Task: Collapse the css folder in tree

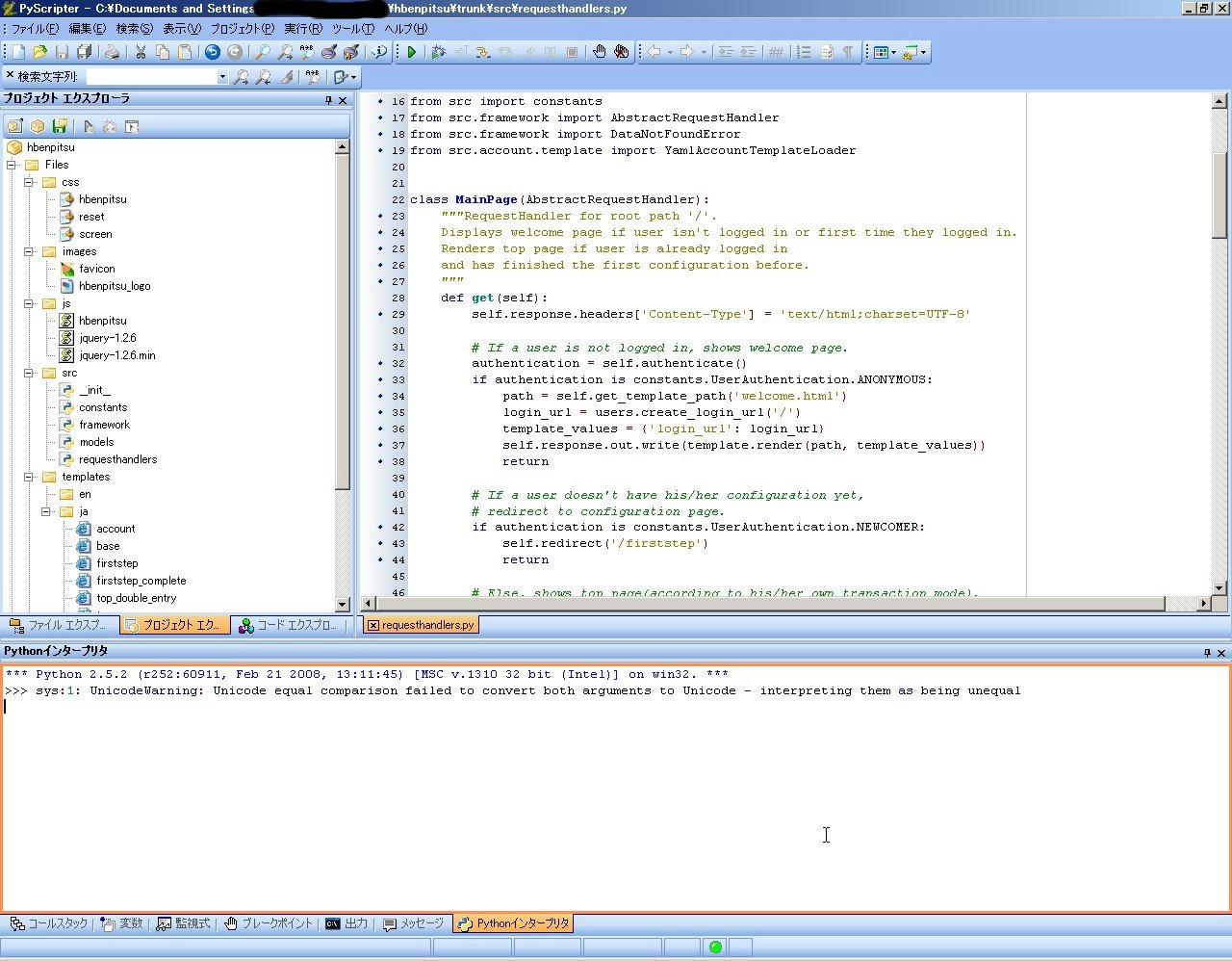Action: [29, 182]
